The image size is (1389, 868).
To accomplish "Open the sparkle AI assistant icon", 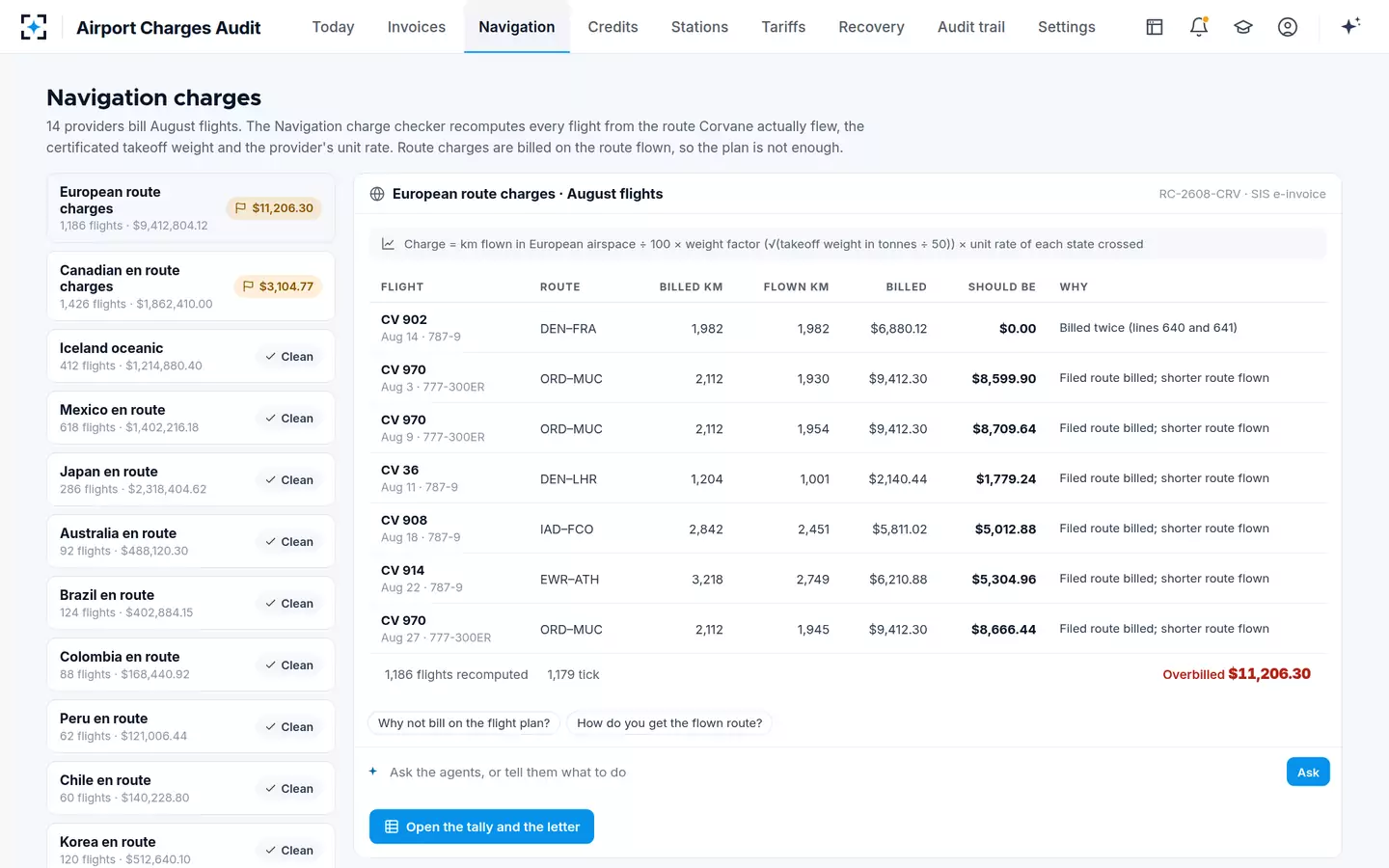I will click(1350, 26).
